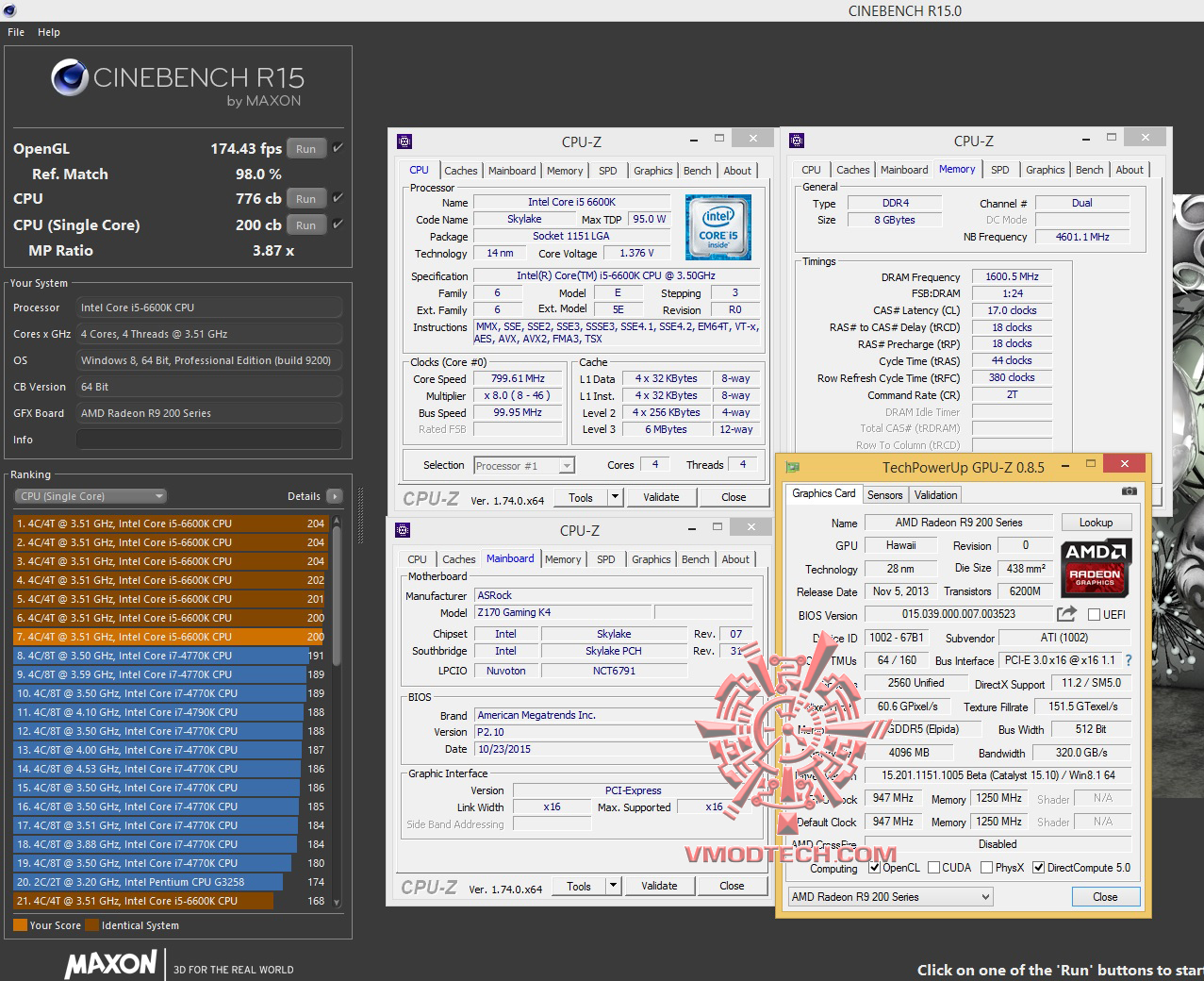Switch to Bench tab in CPU window
Screen dimensions: 1204x981
(x=698, y=171)
